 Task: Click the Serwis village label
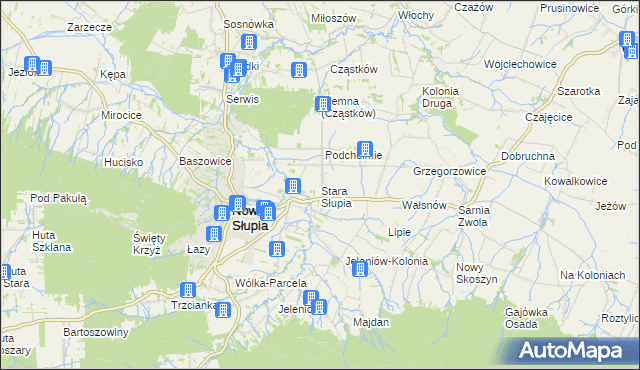pos(242,100)
